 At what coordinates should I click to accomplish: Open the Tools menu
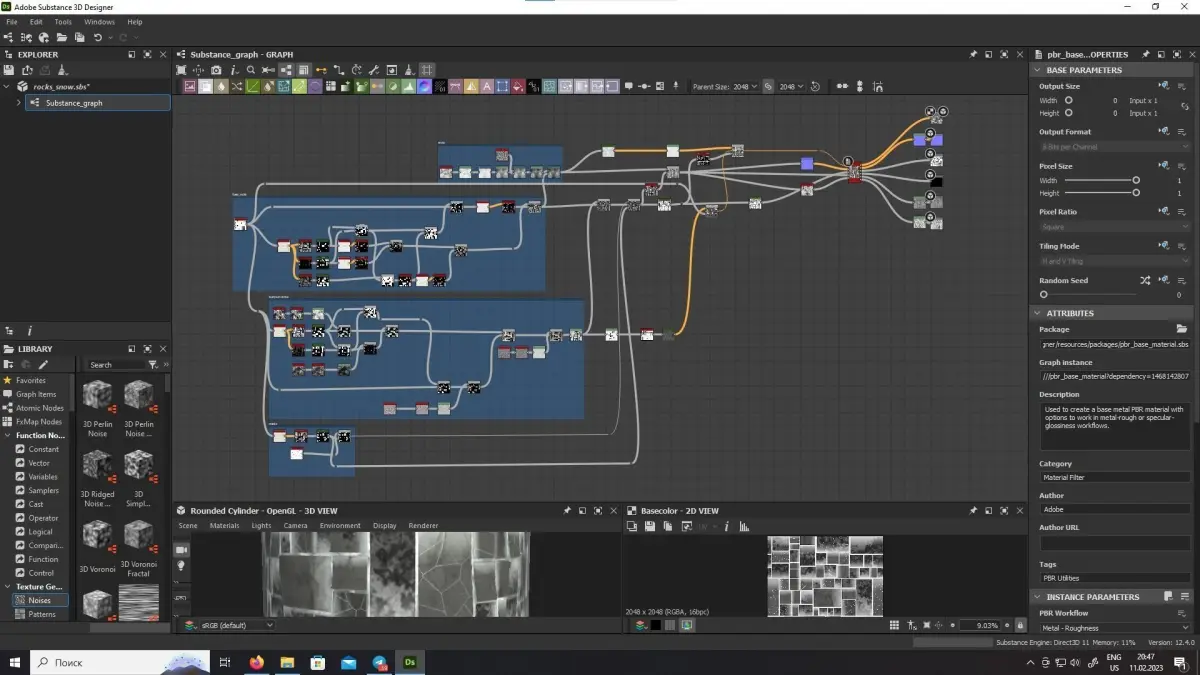pyautogui.click(x=63, y=21)
